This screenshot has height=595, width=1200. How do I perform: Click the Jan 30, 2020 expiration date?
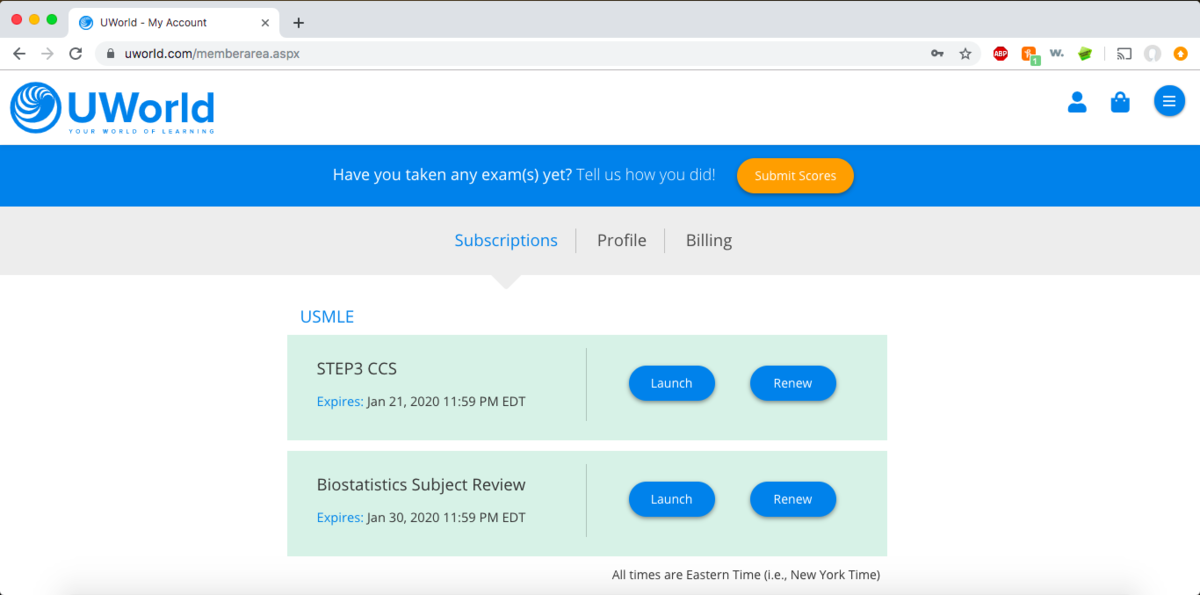point(446,518)
